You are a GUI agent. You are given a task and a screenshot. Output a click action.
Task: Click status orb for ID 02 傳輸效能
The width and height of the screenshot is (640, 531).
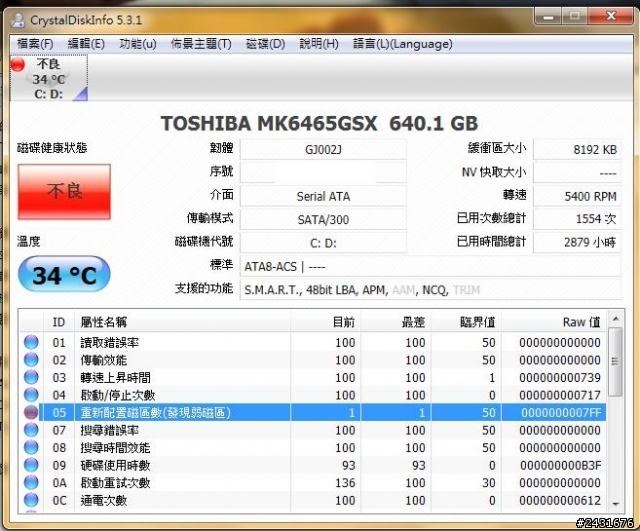[31, 360]
